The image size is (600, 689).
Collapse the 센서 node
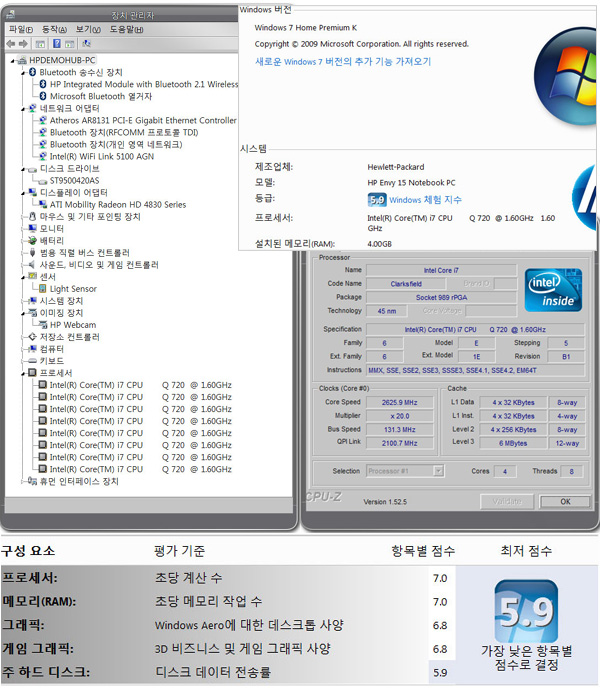(23, 277)
